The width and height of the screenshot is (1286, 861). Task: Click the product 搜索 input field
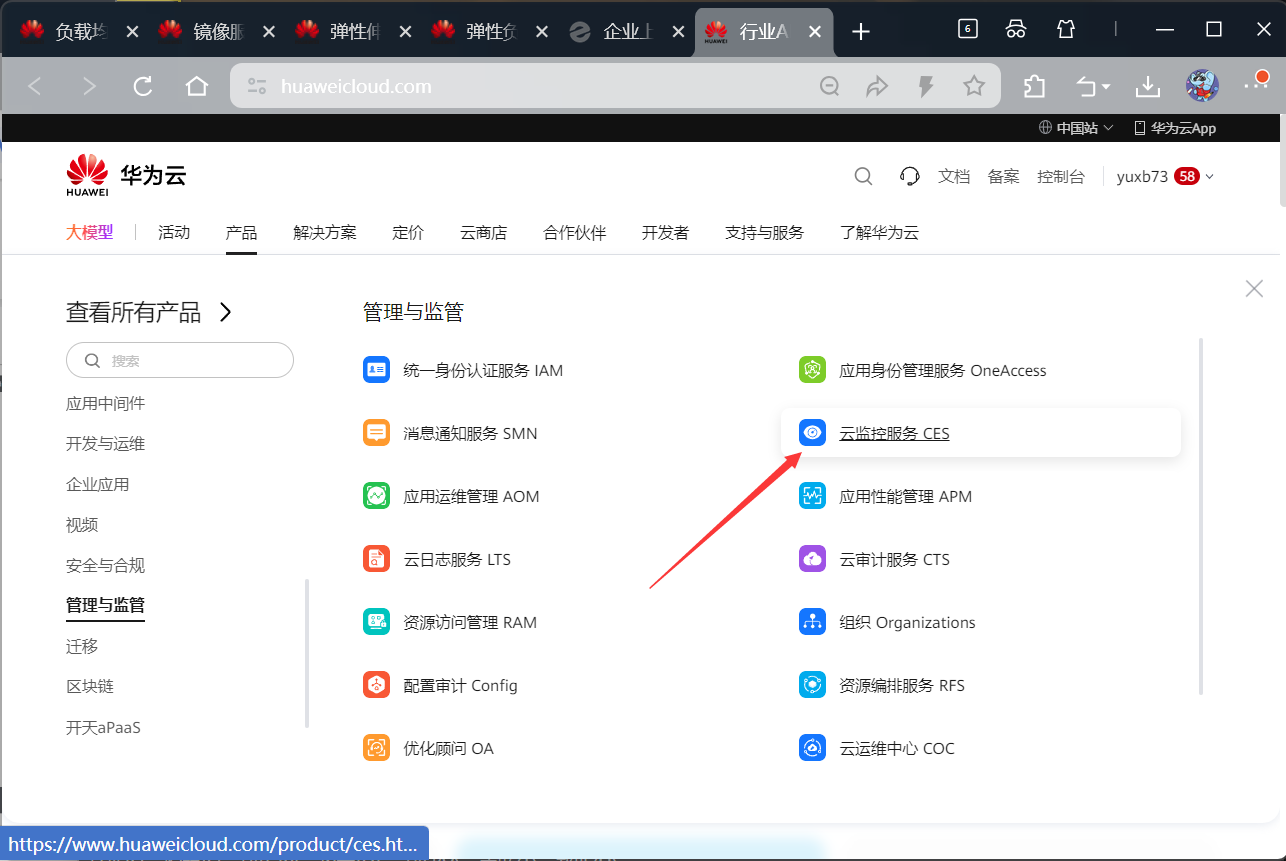tap(180, 360)
